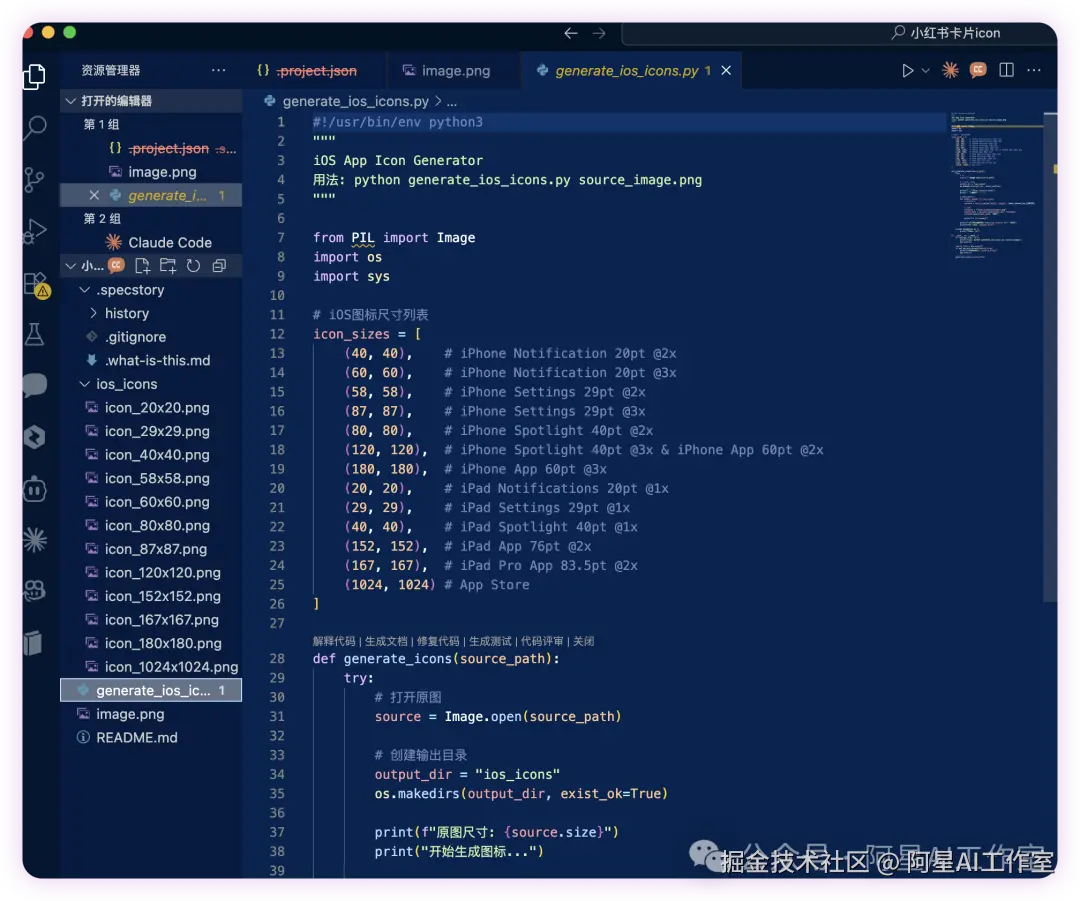This screenshot has height=901, width=1080.
Task: Go back using the navigation arrow
Action: (570, 33)
